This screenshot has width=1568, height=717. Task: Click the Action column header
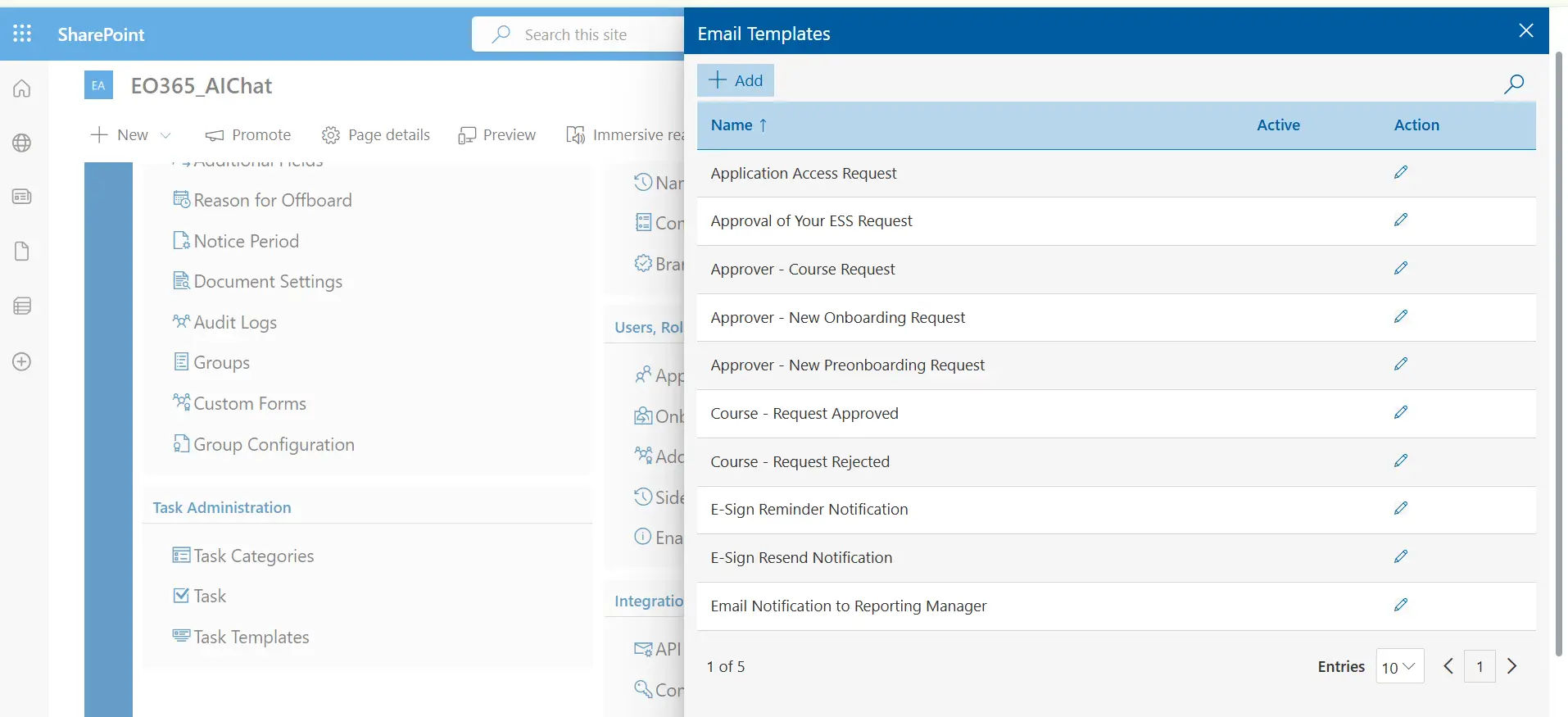pos(1416,125)
